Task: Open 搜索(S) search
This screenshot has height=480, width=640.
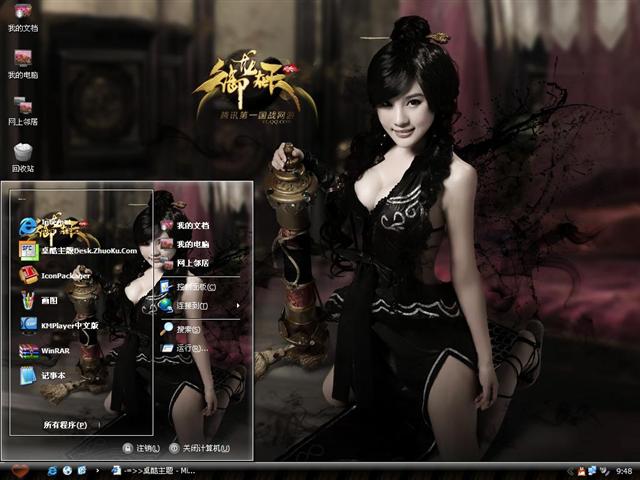Action: (180, 329)
